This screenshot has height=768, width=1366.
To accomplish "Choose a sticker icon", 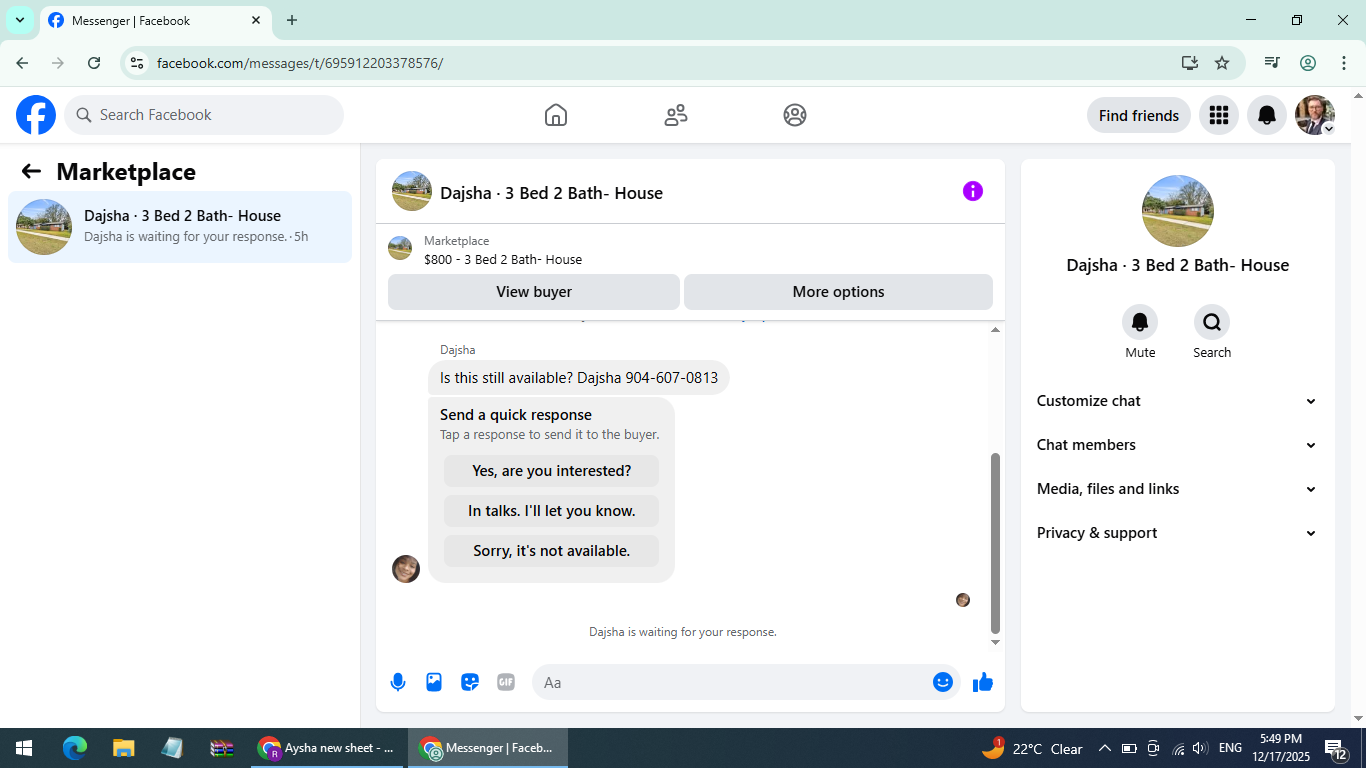I will click(x=470, y=682).
